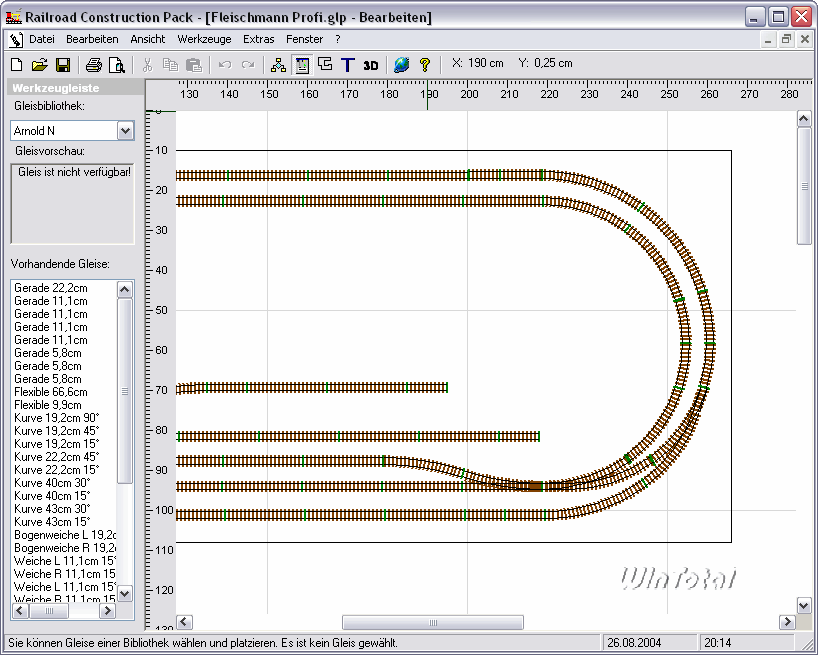Click the yellow question mark help icon

pyautogui.click(x=425, y=64)
